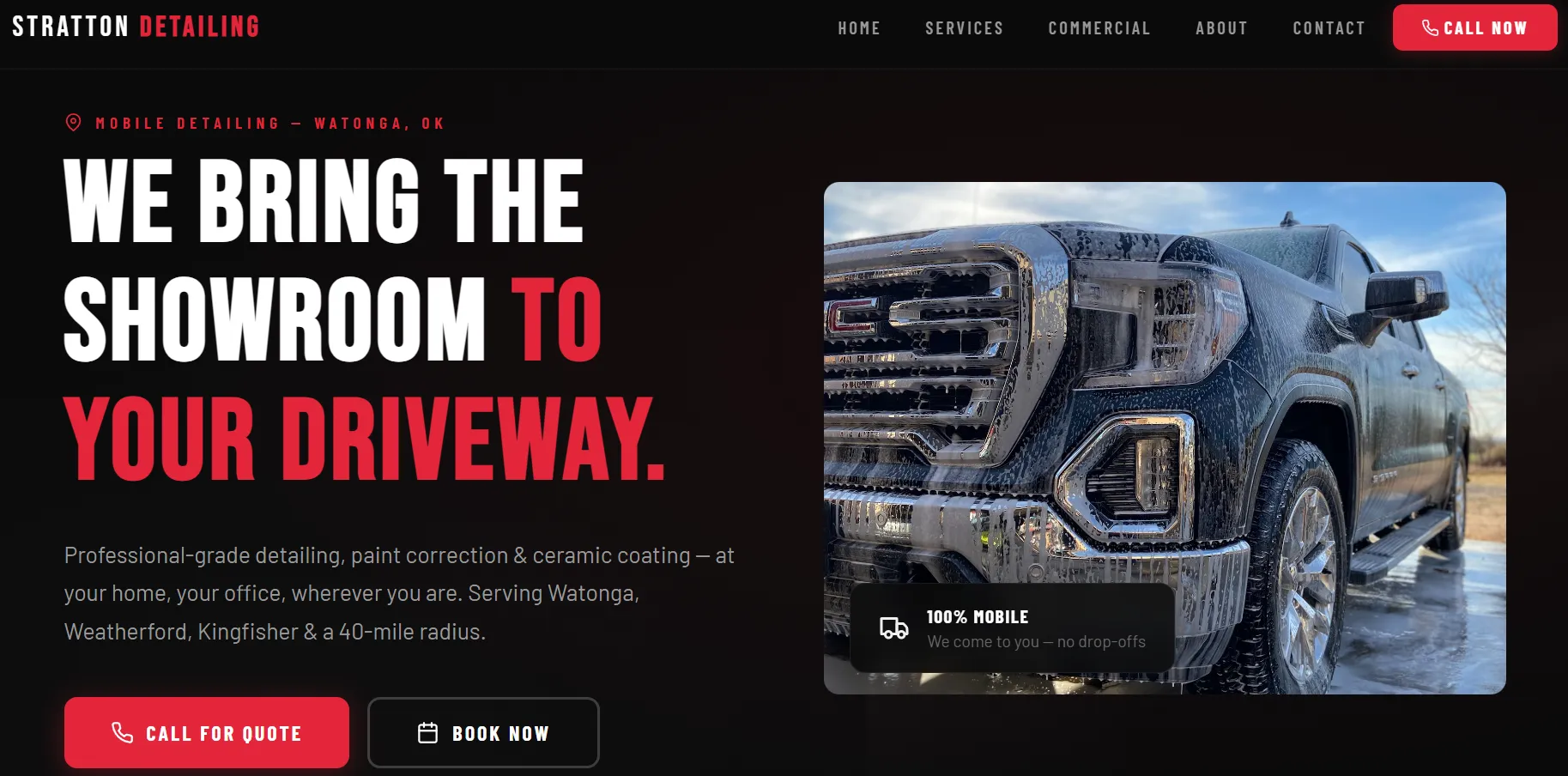The width and height of the screenshot is (1568, 776).
Task: Click the Professional-grade detailing description paragraph
Action: [399, 594]
